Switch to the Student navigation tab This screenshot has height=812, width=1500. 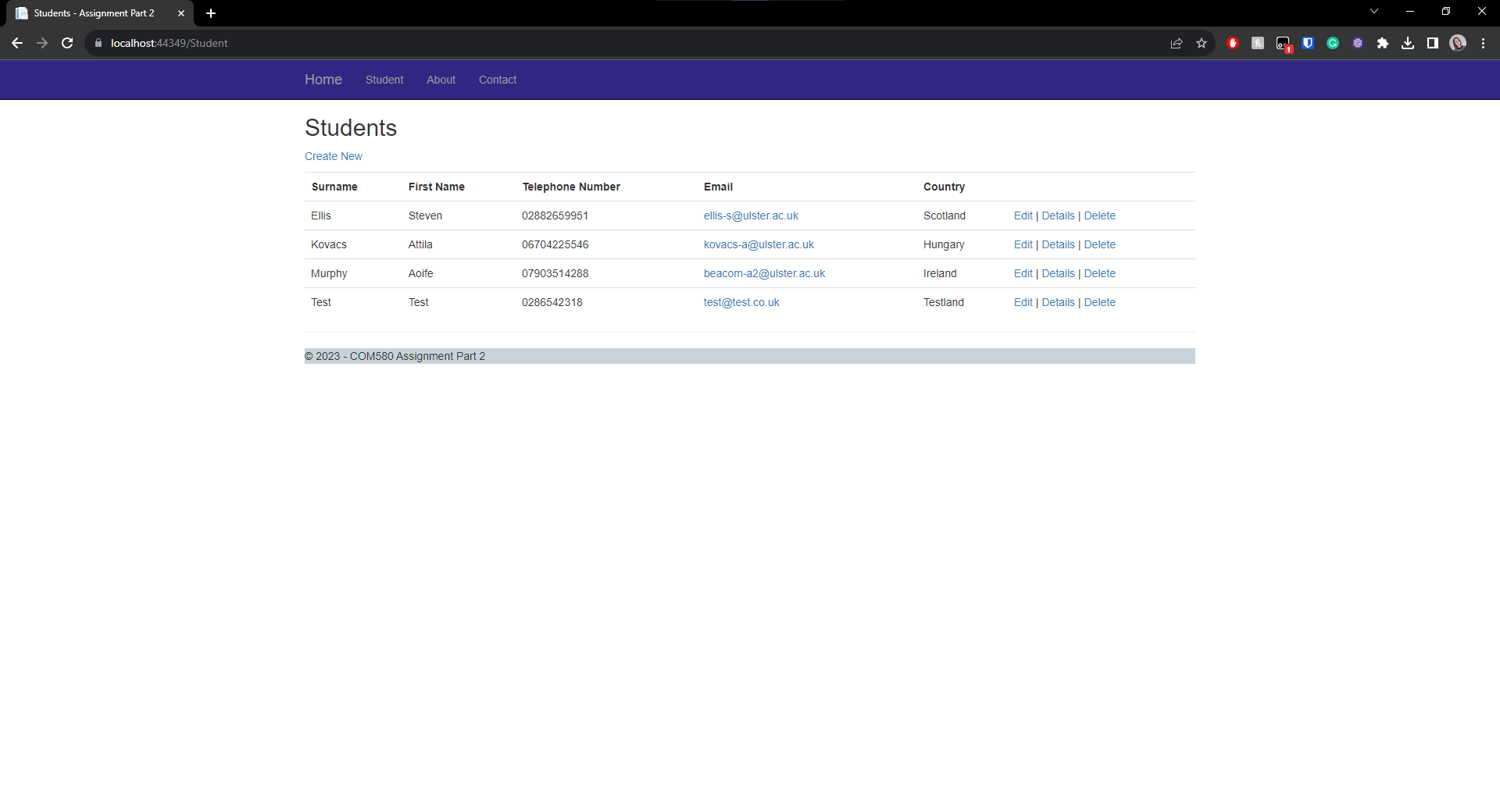coord(384,80)
